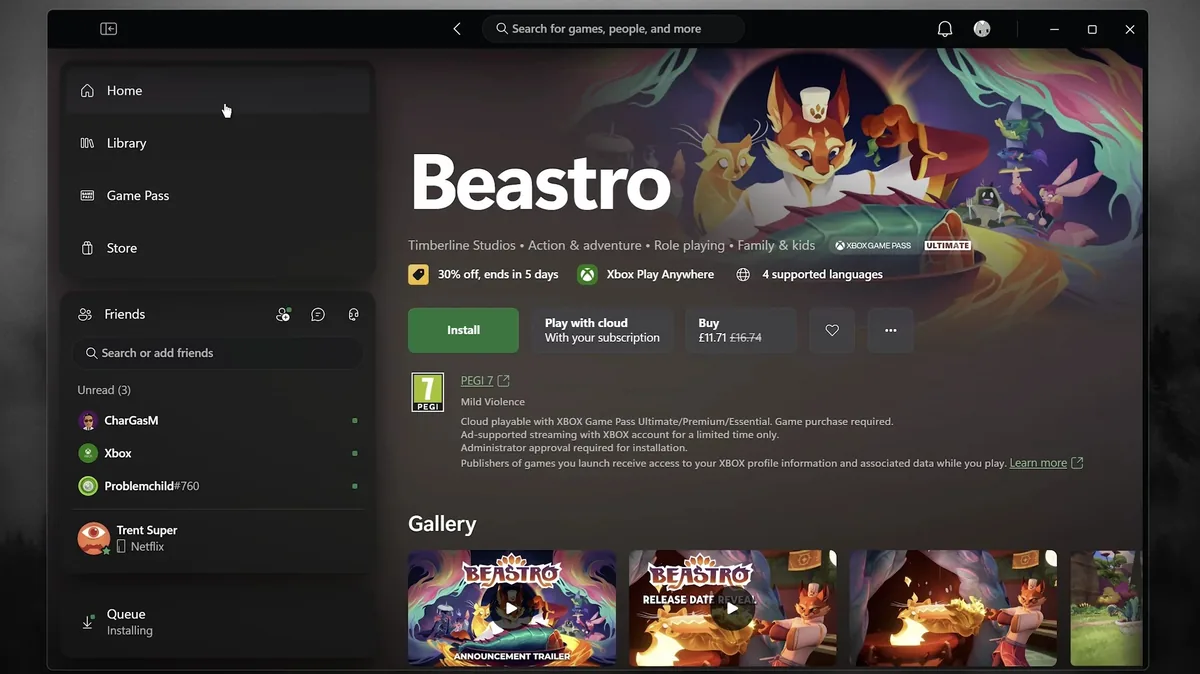The width and height of the screenshot is (1200, 674).
Task: Click the PEGI 7 rating badge
Action: point(428,392)
